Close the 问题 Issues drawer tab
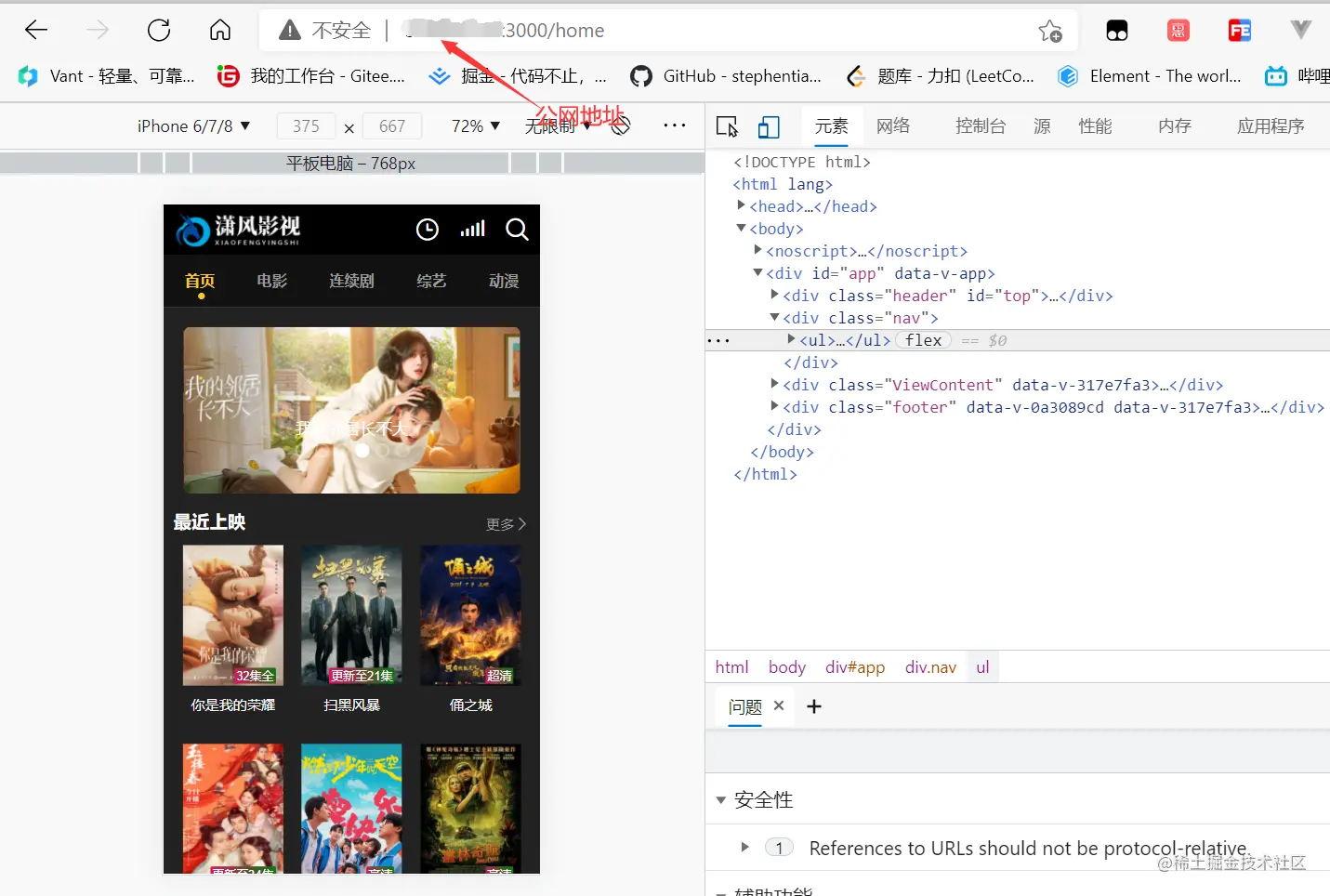Viewport: 1330px width, 896px height. [x=779, y=705]
